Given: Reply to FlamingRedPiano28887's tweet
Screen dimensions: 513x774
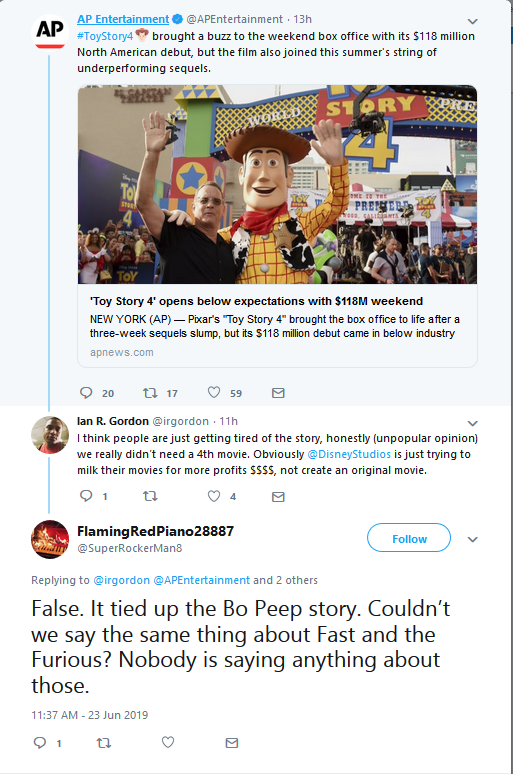Looking at the screenshot, I should [x=40, y=742].
